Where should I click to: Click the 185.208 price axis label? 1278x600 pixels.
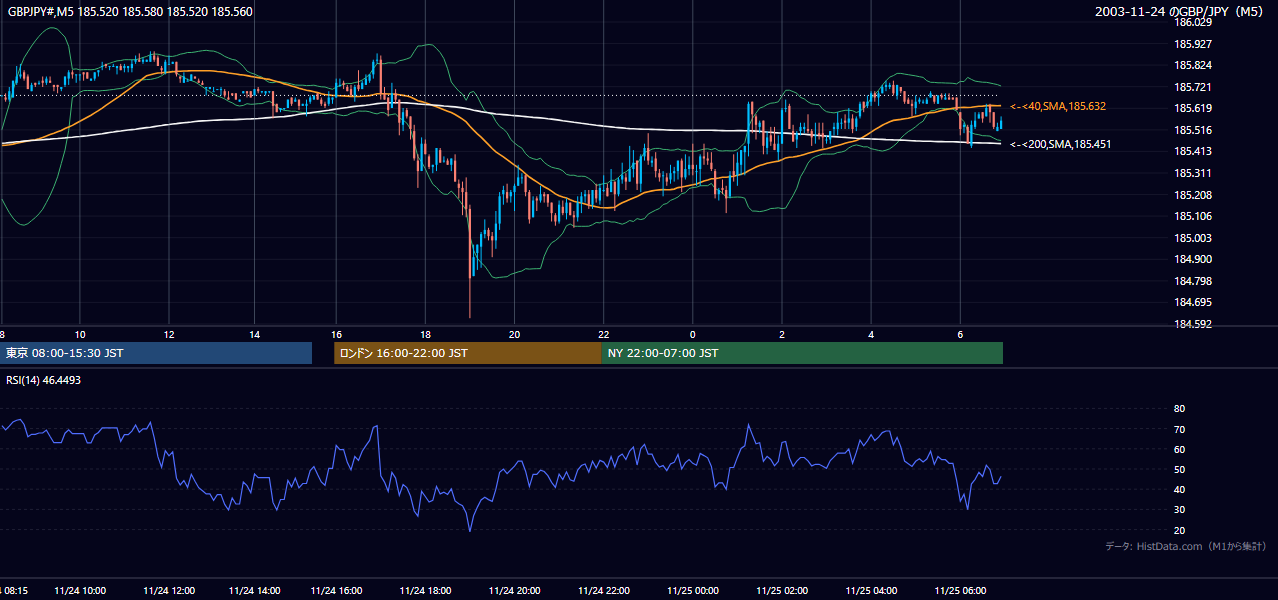pos(1193,195)
